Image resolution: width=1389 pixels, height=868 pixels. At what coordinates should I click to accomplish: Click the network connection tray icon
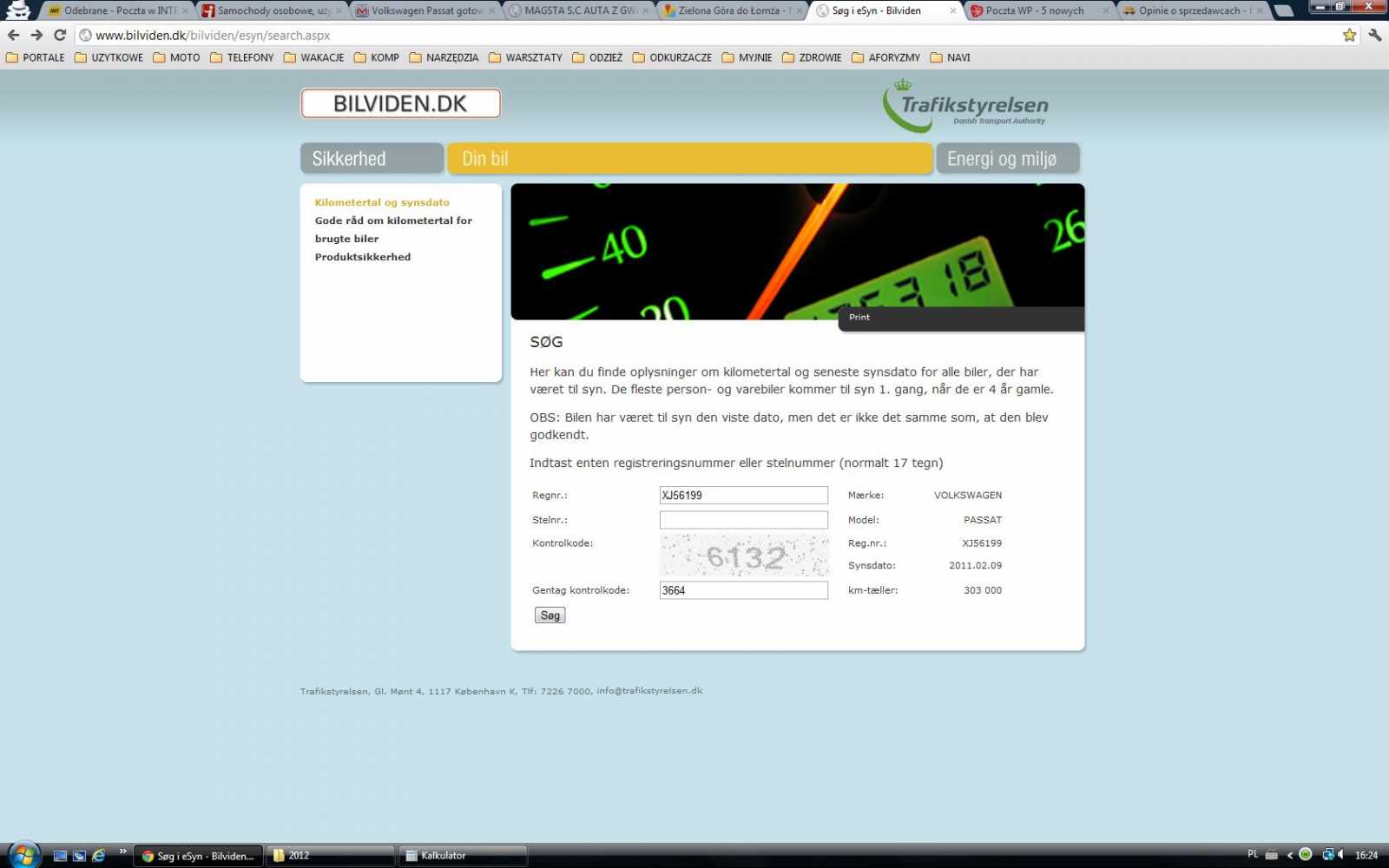pyautogui.click(x=1326, y=855)
